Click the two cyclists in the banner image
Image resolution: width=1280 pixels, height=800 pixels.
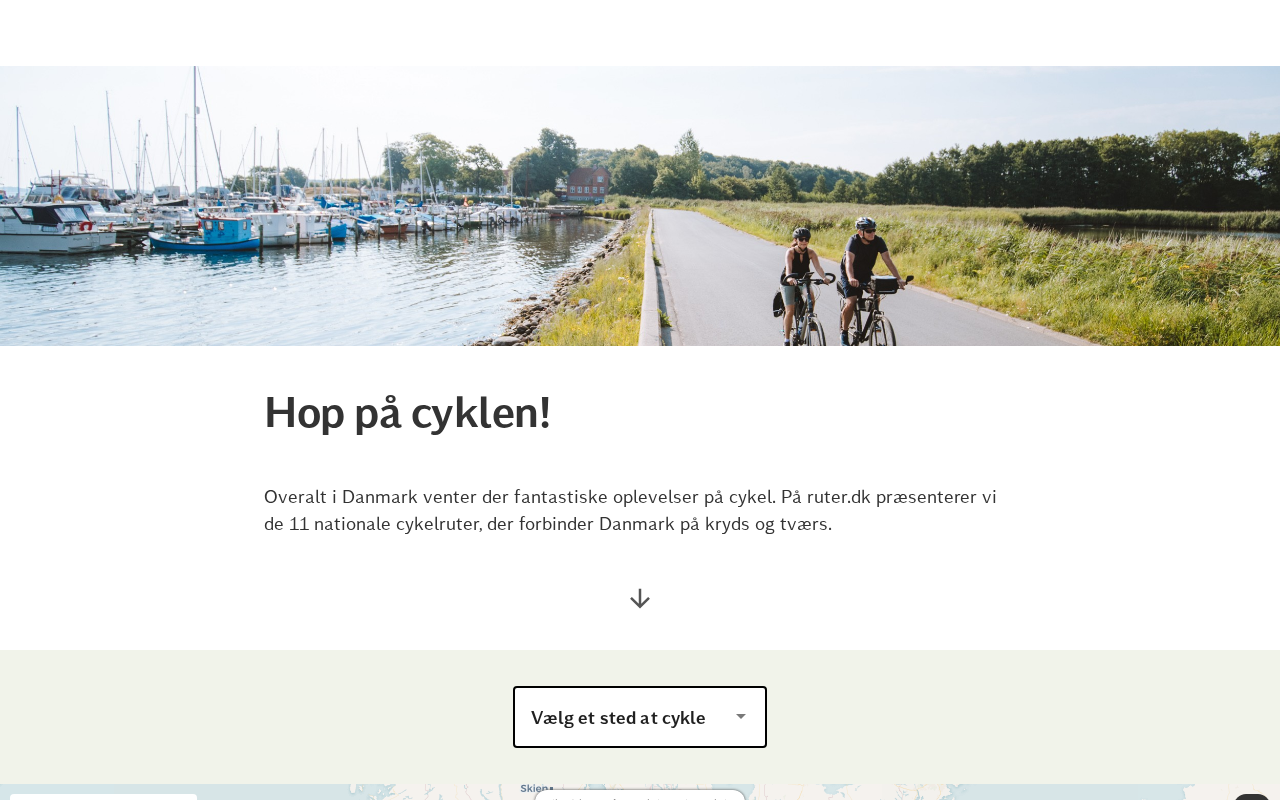842,282
